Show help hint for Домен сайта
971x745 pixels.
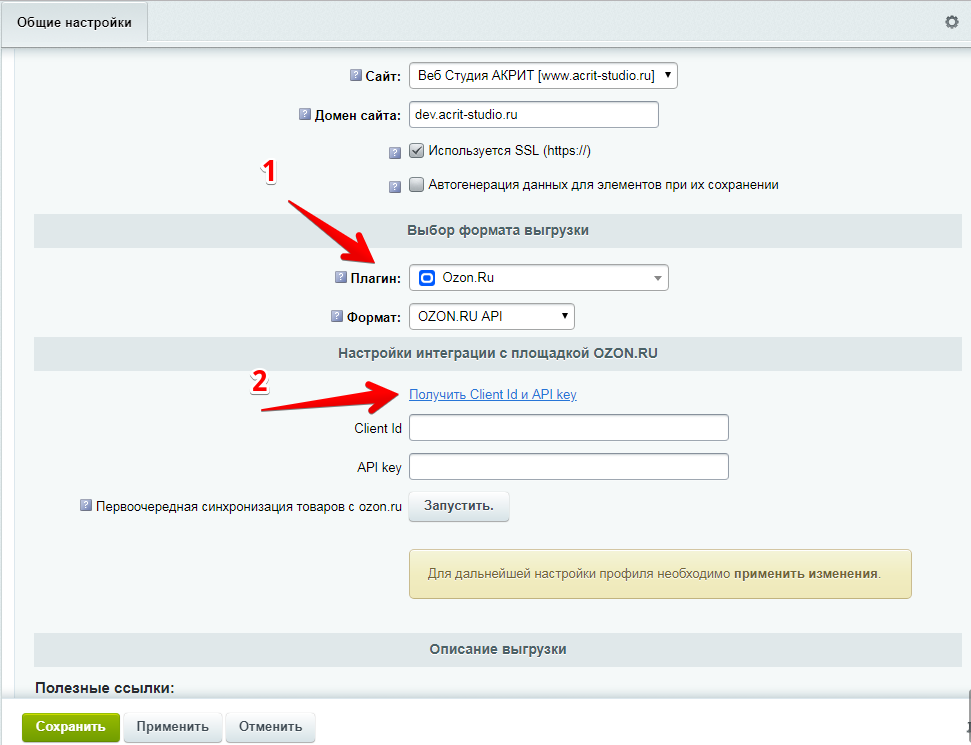coord(305,114)
